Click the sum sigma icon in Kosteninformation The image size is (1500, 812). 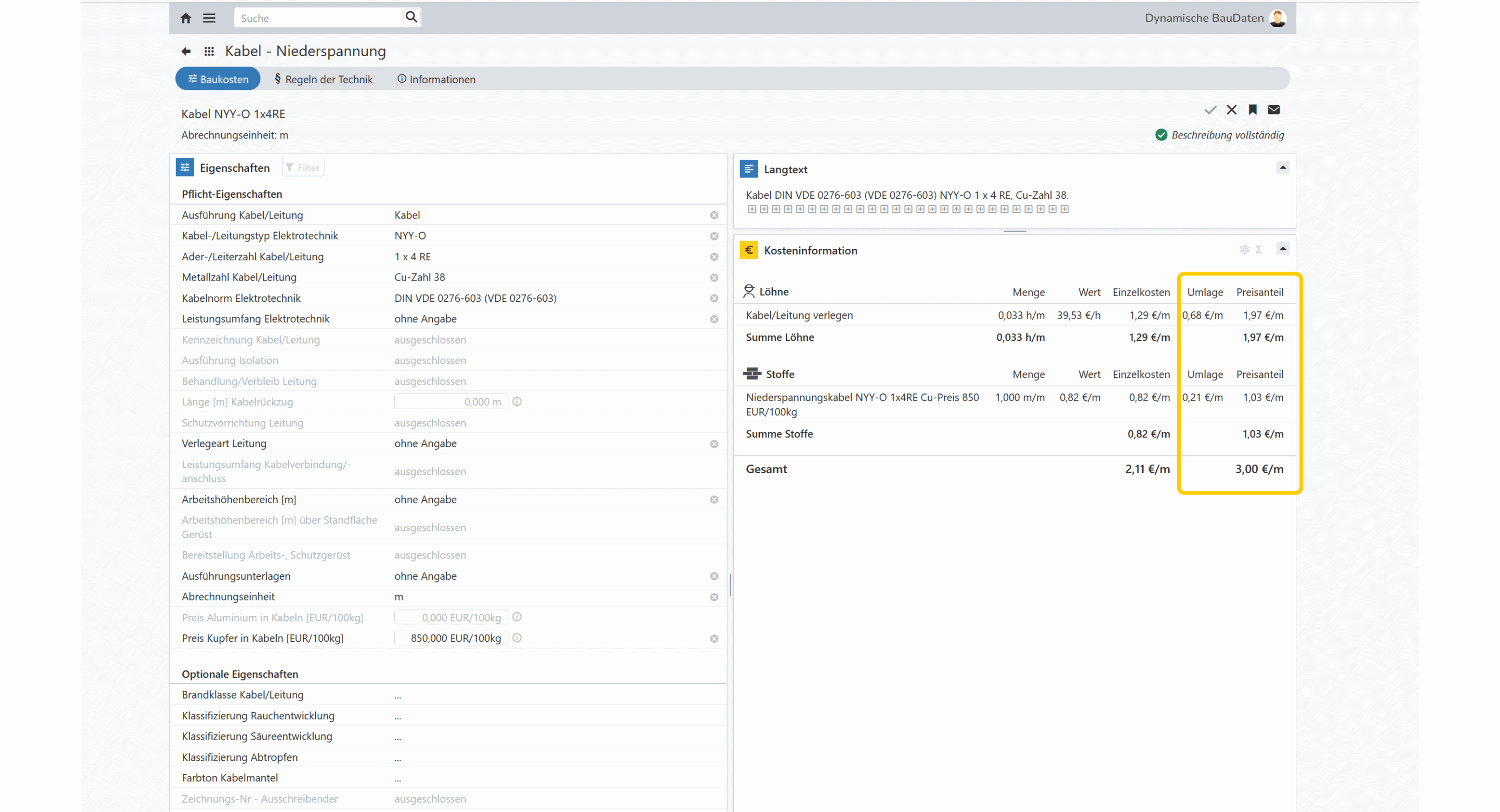[1259, 249]
